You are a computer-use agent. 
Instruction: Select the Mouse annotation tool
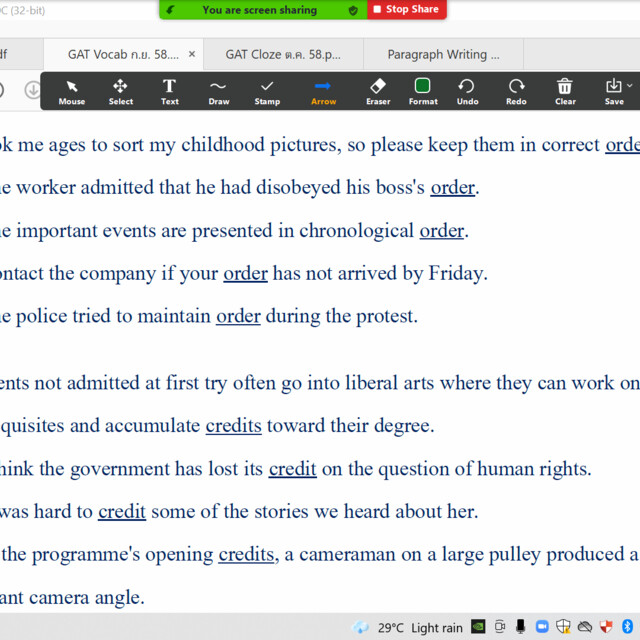coord(71,92)
